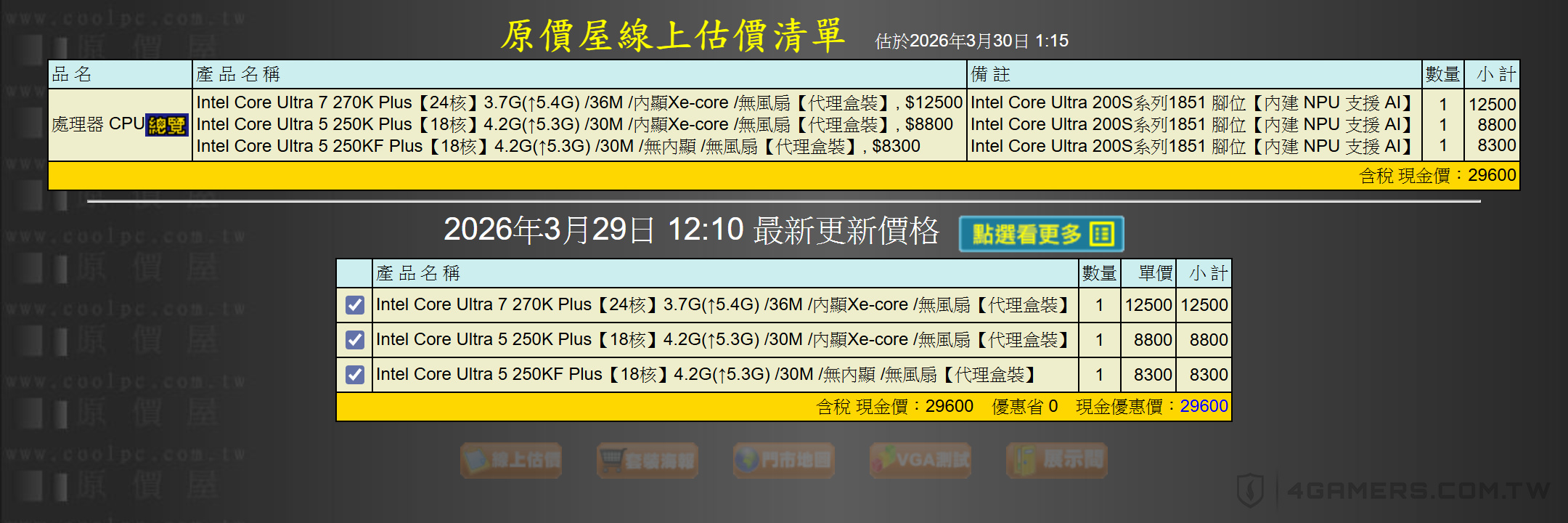This screenshot has height=523, width=1568.
Task: Click the 2026年3月29日 12:10 最新更新價格 heading
Action: coord(691,230)
